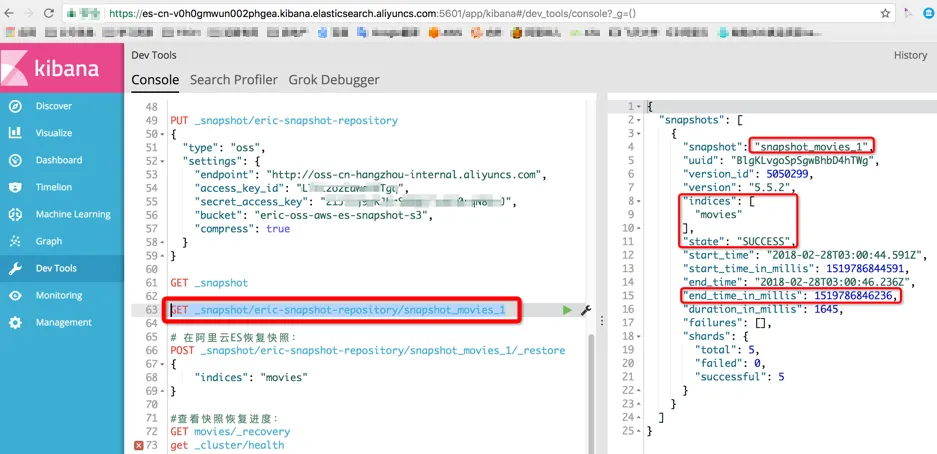Collapse restore body at editor line 67
Screen dimensions: 937x454
click(164, 364)
